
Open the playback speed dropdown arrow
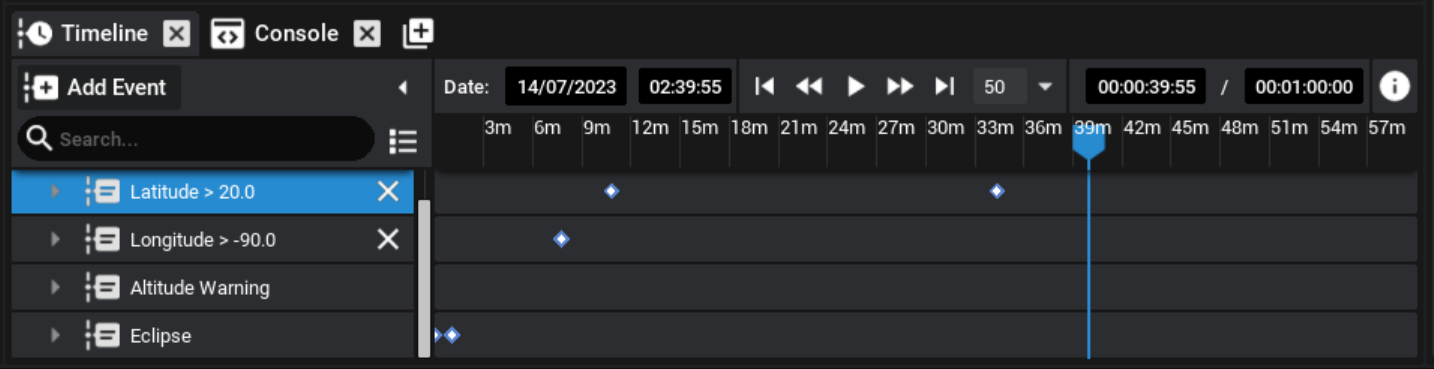tap(1045, 87)
